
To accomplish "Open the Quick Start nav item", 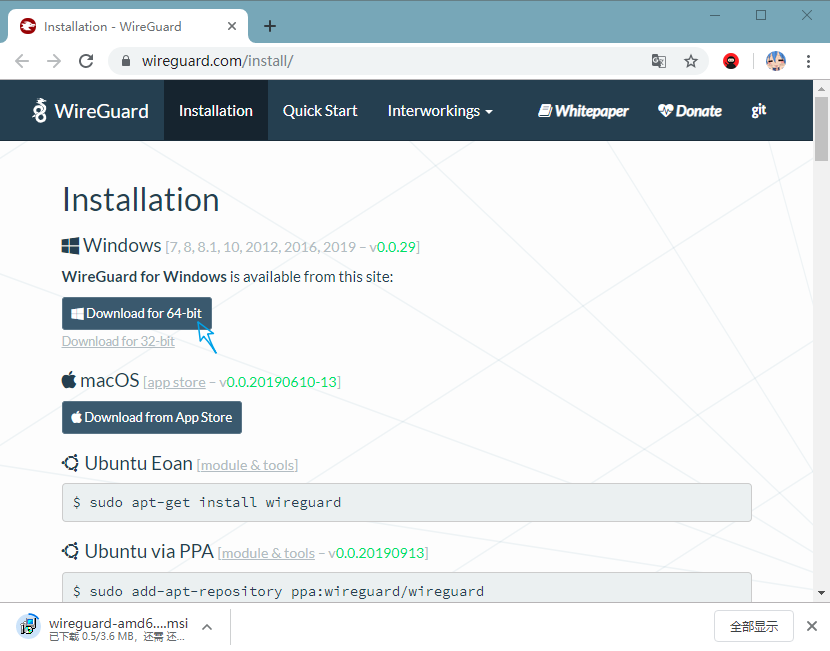I will (x=320, y=111).
